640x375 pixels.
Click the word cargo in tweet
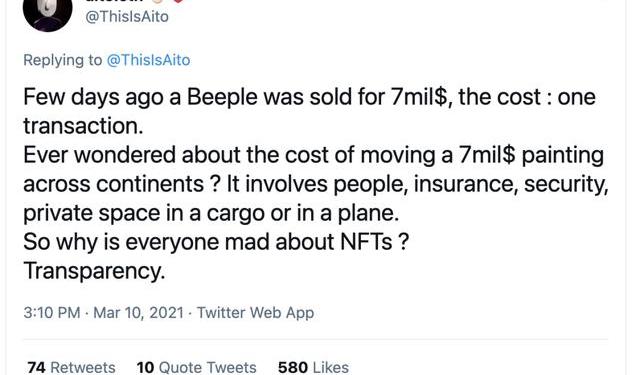point(236,214)
